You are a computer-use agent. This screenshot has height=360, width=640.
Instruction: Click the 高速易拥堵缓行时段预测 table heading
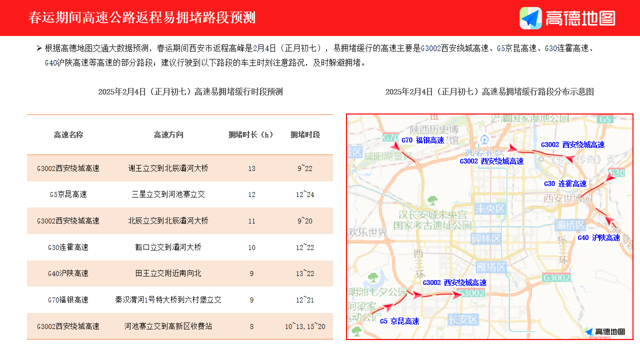[190, 92]
